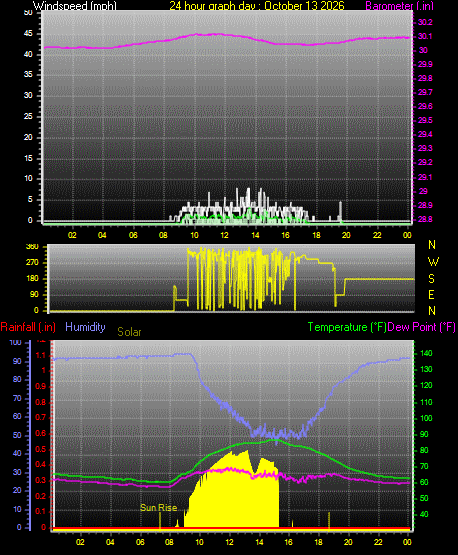The height and width of the screenshot is (555, 458).
Task: Click the 120 temperature scale value
Action: (426, 385)
